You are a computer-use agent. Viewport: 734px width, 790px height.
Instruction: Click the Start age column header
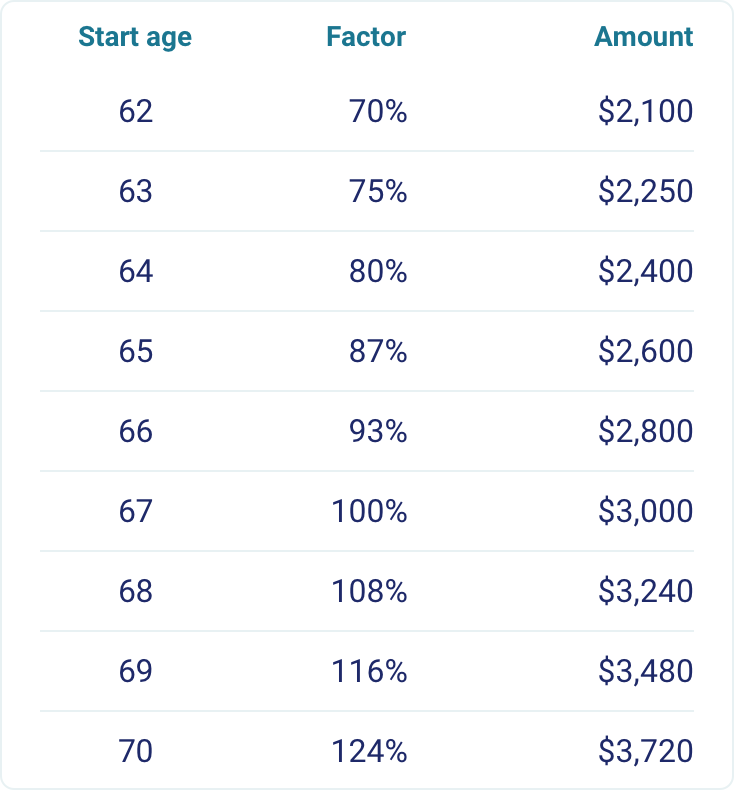[135, 37]
